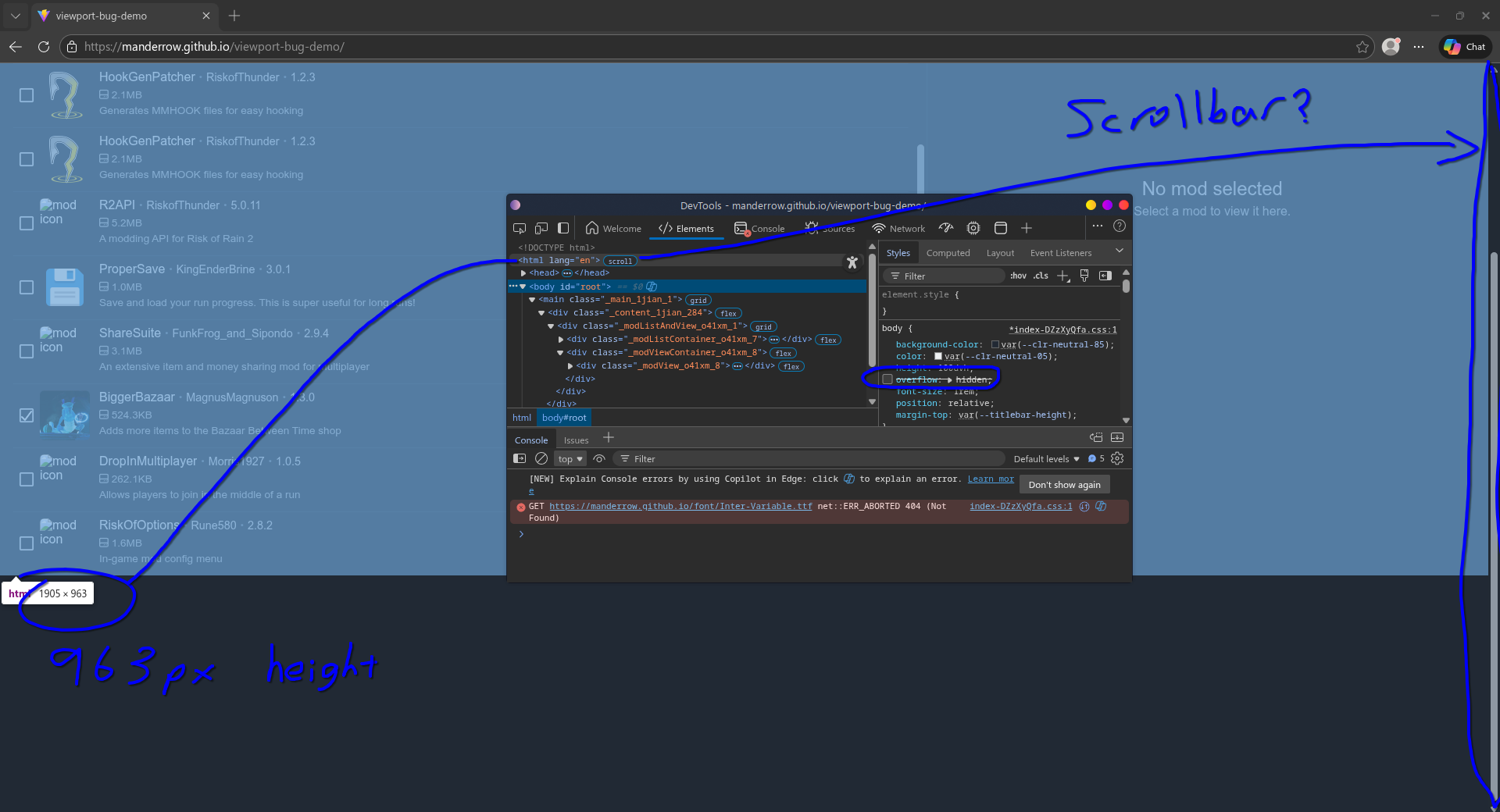
Task: Open DevTools help question mark icon
Action: [1120, 226]
